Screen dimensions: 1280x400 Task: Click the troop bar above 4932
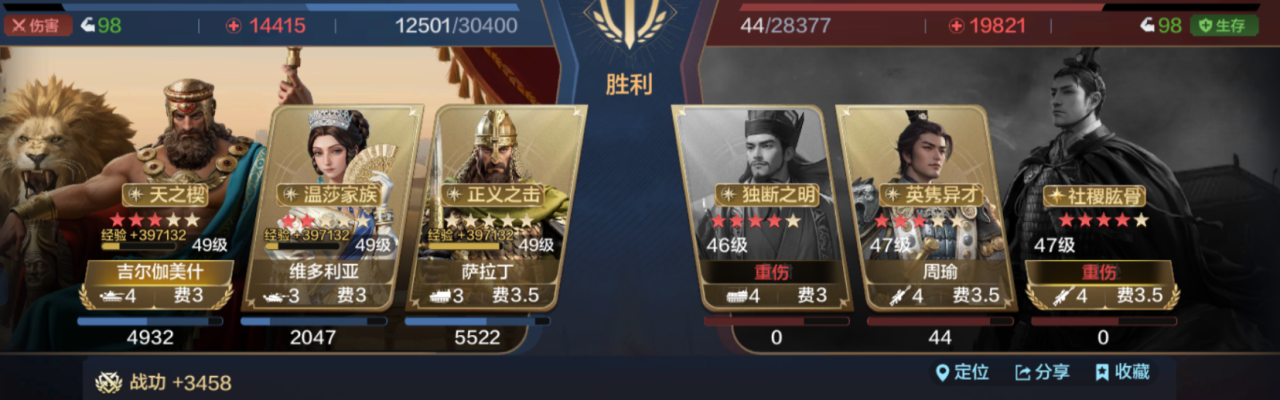click(x=150, y=322)
